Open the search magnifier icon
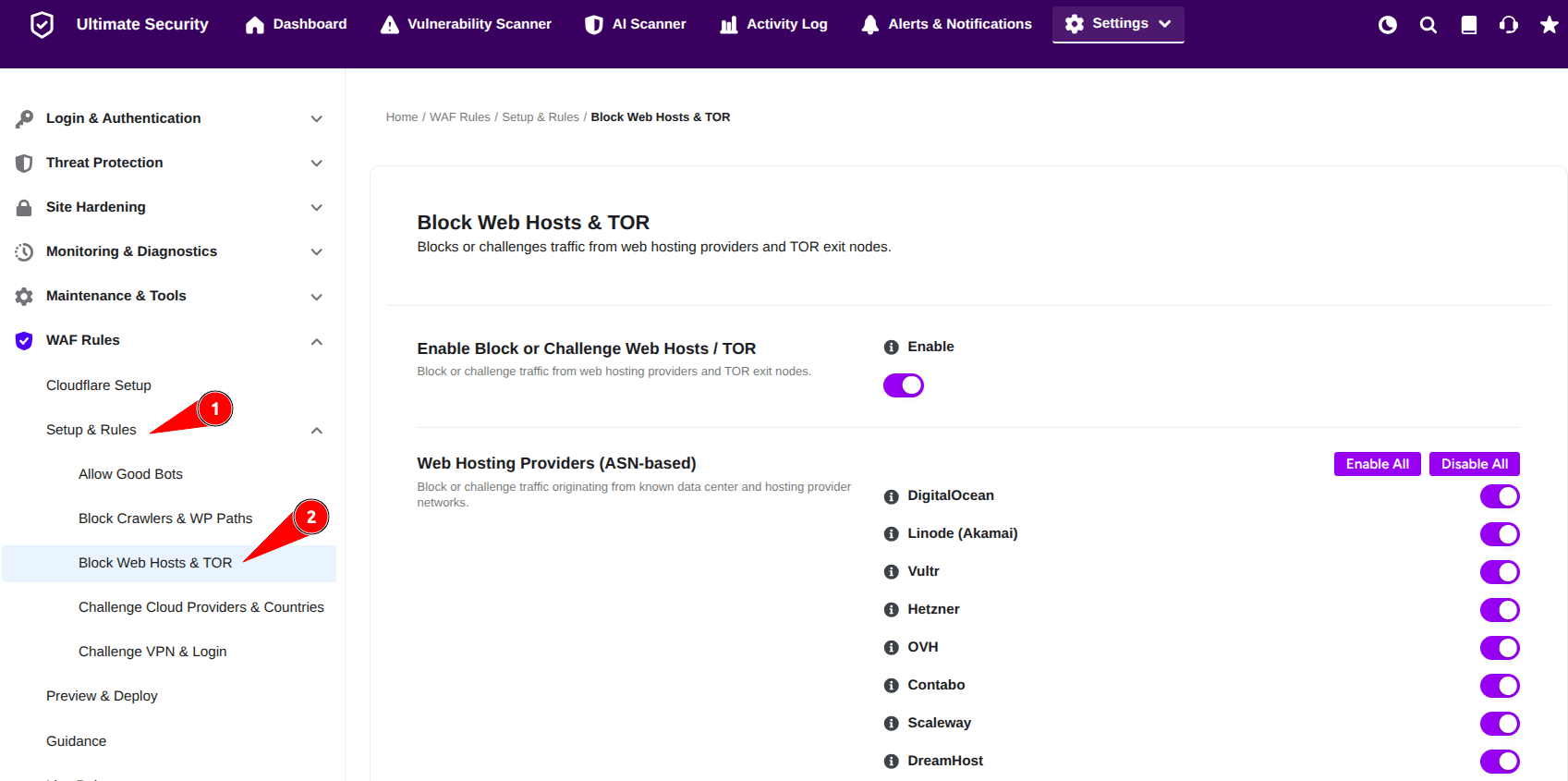This screenshot has height=781, width=1568. tap(1428, 25)
